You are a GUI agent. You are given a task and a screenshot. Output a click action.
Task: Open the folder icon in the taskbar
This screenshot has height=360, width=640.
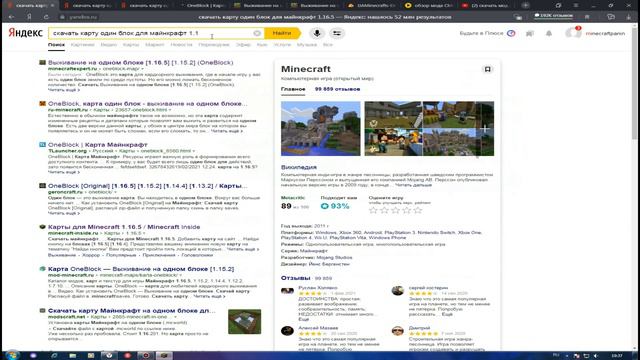[73, 356]
